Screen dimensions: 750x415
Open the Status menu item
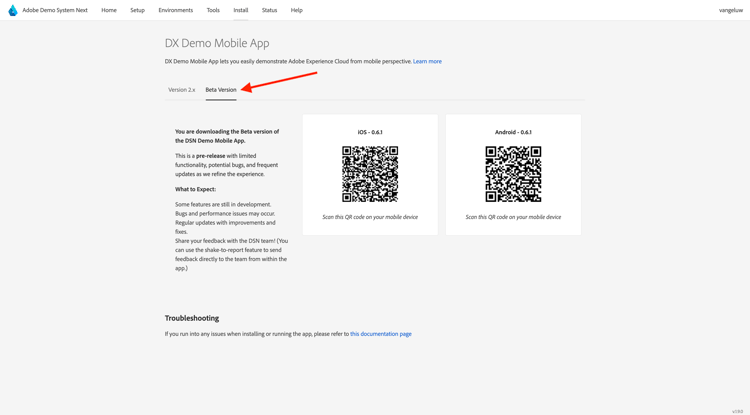coord(269,10)
